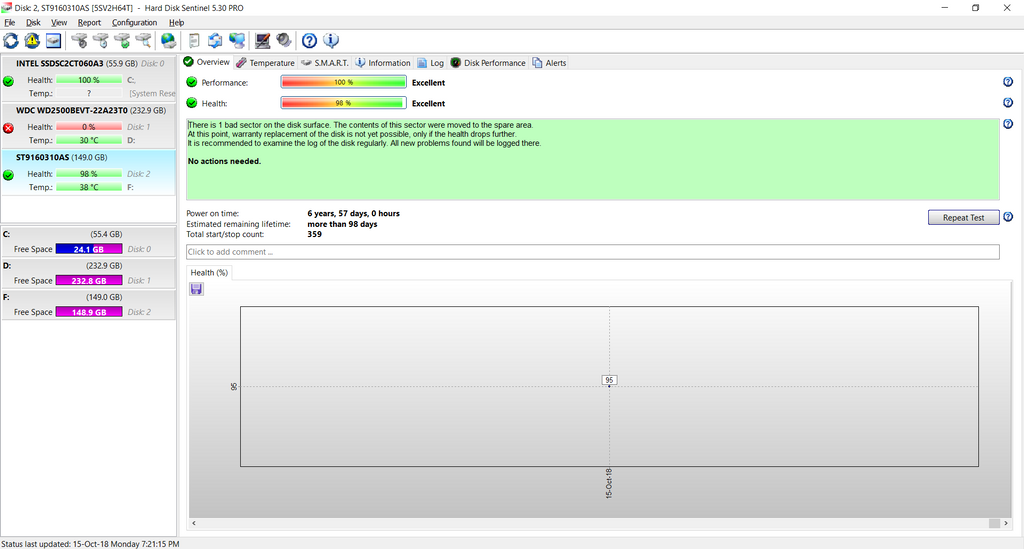The width and height of the screenshot is (1024, 549).
Task: Click the disk icon with clock overlay
Action: pyautogui.click(x=101, y=40)
